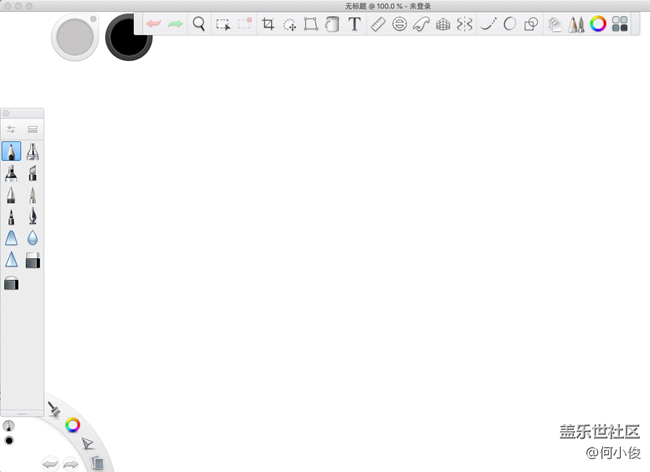Click the Redo arrow in top toolbar

(x=176, y=24)
